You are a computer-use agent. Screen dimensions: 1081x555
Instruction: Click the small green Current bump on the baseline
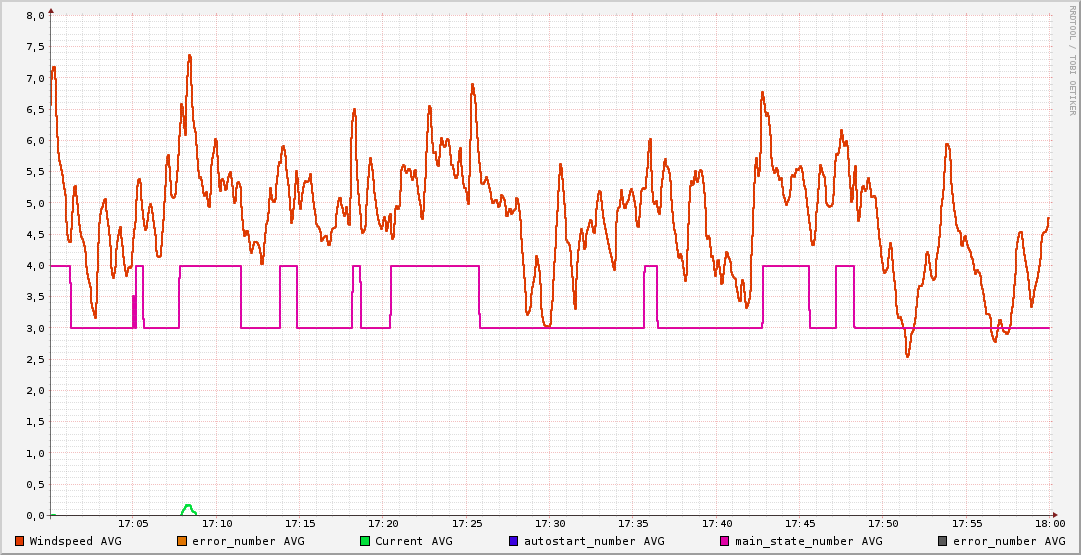coord(188,508)
